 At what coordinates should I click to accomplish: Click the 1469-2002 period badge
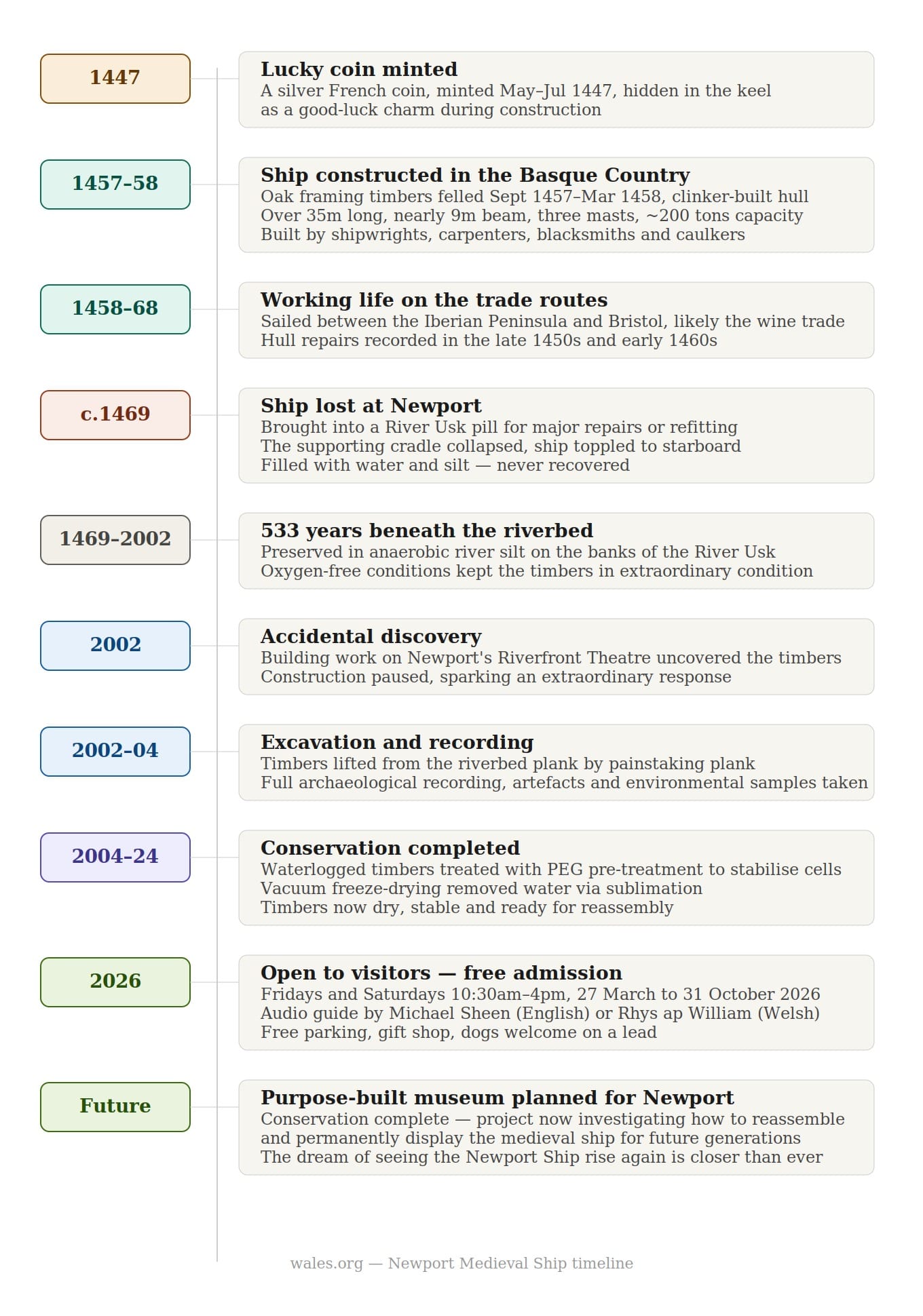tap(115, 540)
